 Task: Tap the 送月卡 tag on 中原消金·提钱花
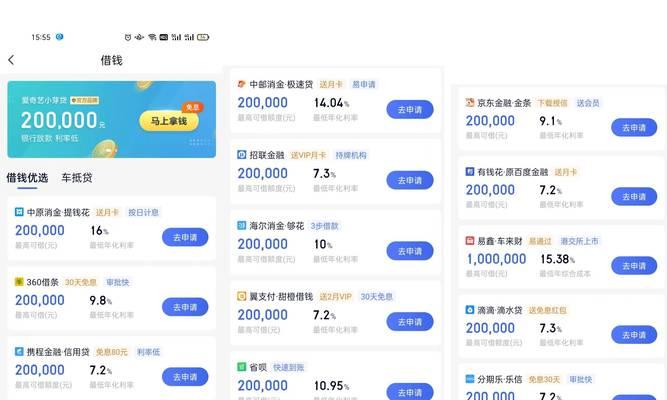[107, 212]
